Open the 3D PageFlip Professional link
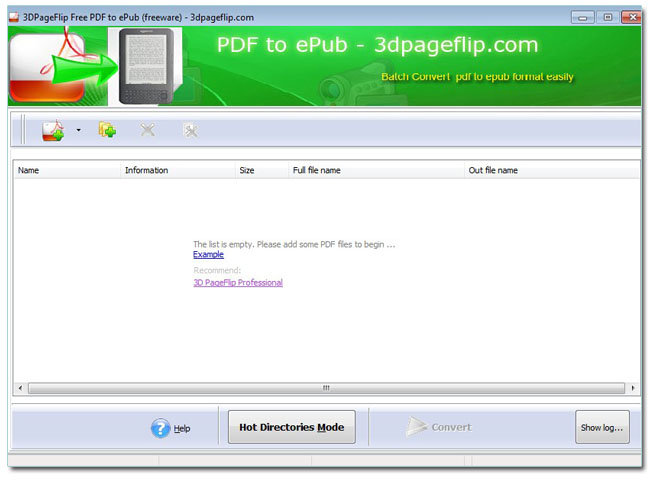650x484 pixels. tap(238, 283)
